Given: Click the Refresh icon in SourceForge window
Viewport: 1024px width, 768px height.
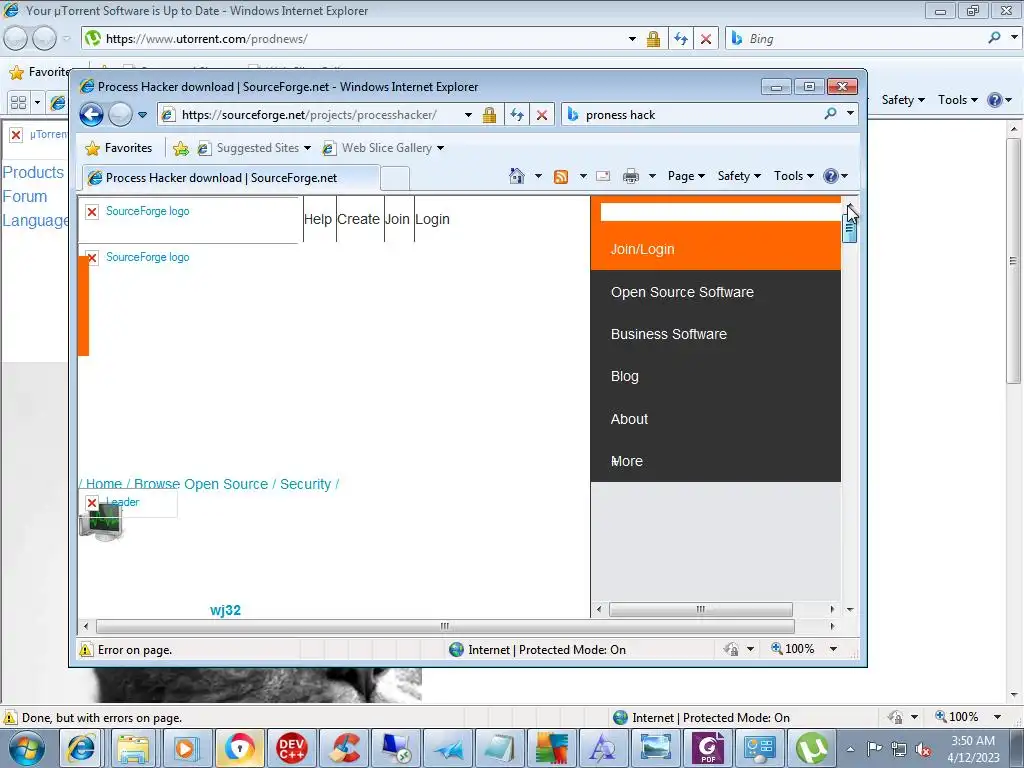Looking at the screenshot, I should tap(517, 115).
